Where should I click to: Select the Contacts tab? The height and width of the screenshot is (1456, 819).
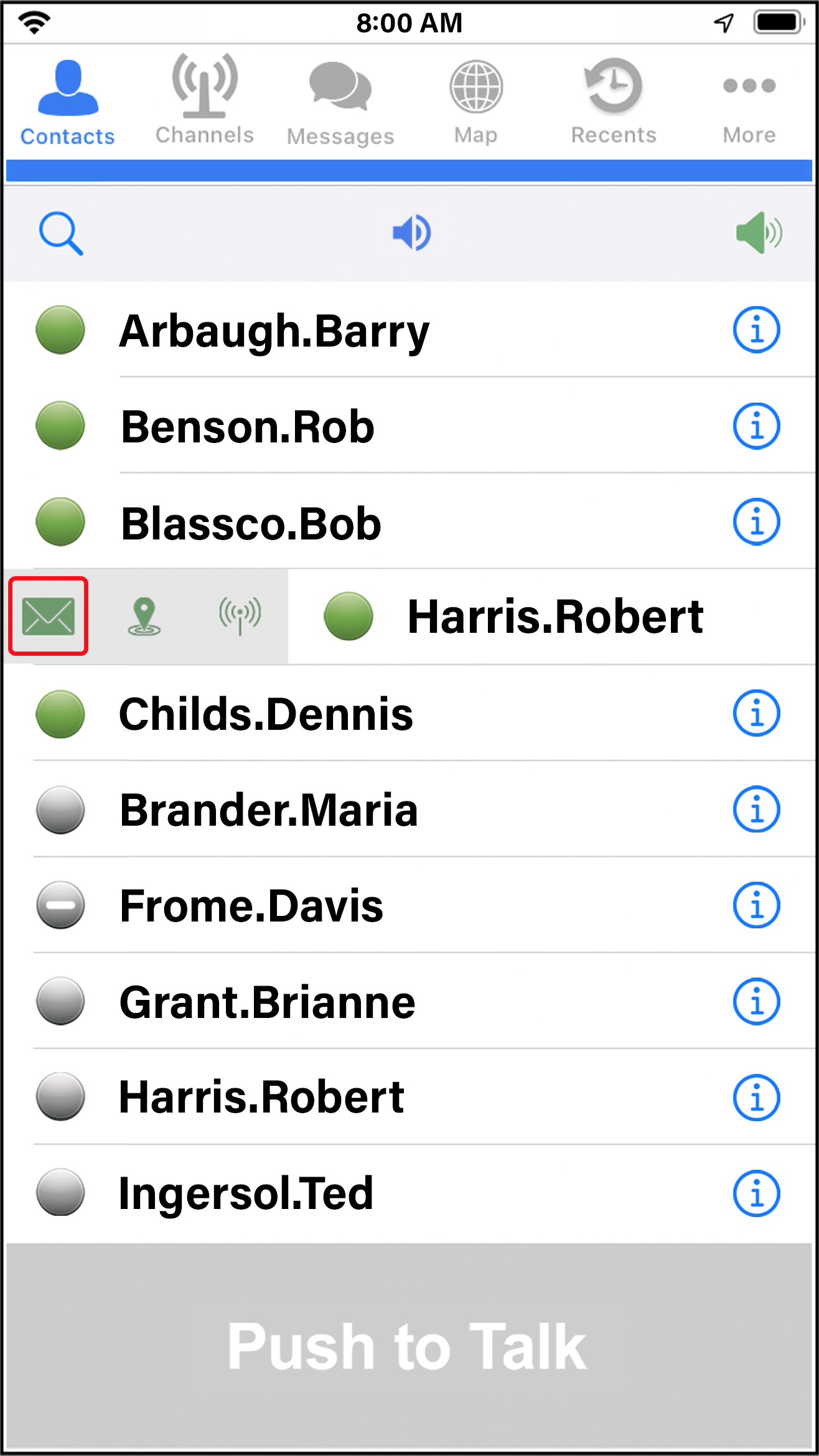tap(68, 103)
